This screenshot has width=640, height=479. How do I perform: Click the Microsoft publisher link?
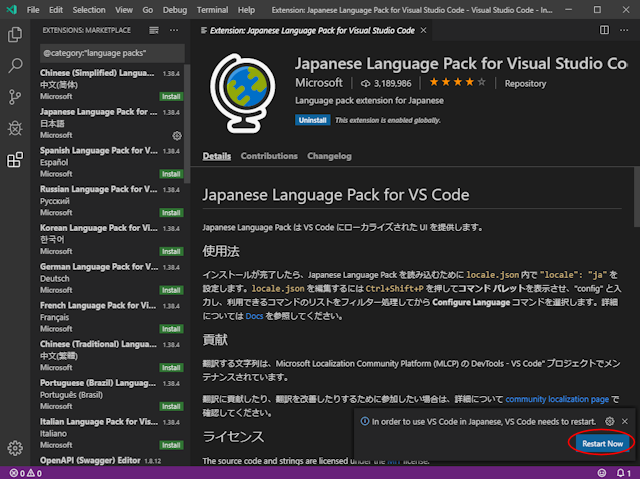pyautogui.click(x=319, y=83)
